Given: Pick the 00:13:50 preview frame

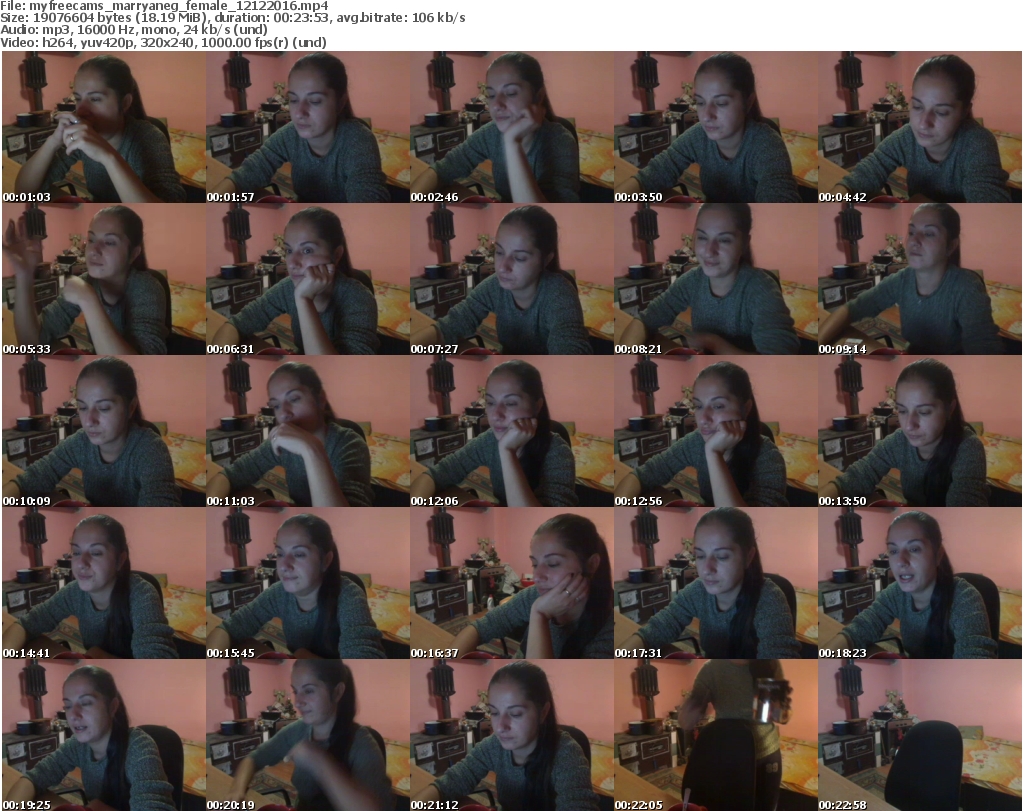Looking at the screenshot, I should (x=920, y=432).
